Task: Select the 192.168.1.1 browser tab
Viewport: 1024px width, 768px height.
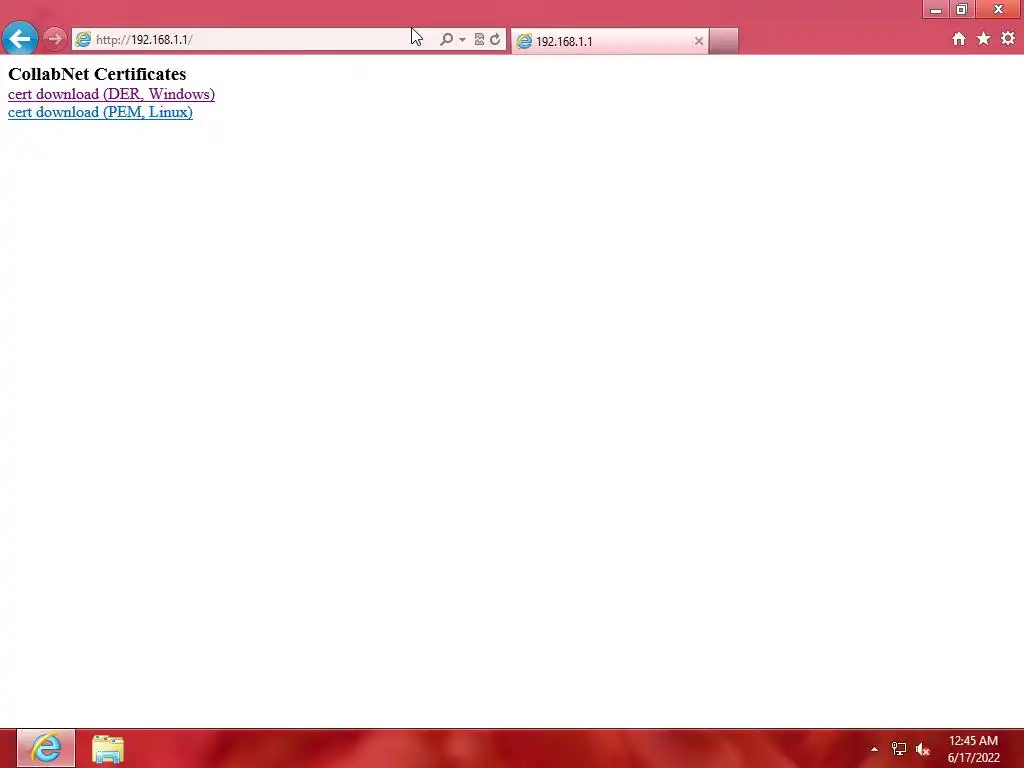Action: [609, 41]
